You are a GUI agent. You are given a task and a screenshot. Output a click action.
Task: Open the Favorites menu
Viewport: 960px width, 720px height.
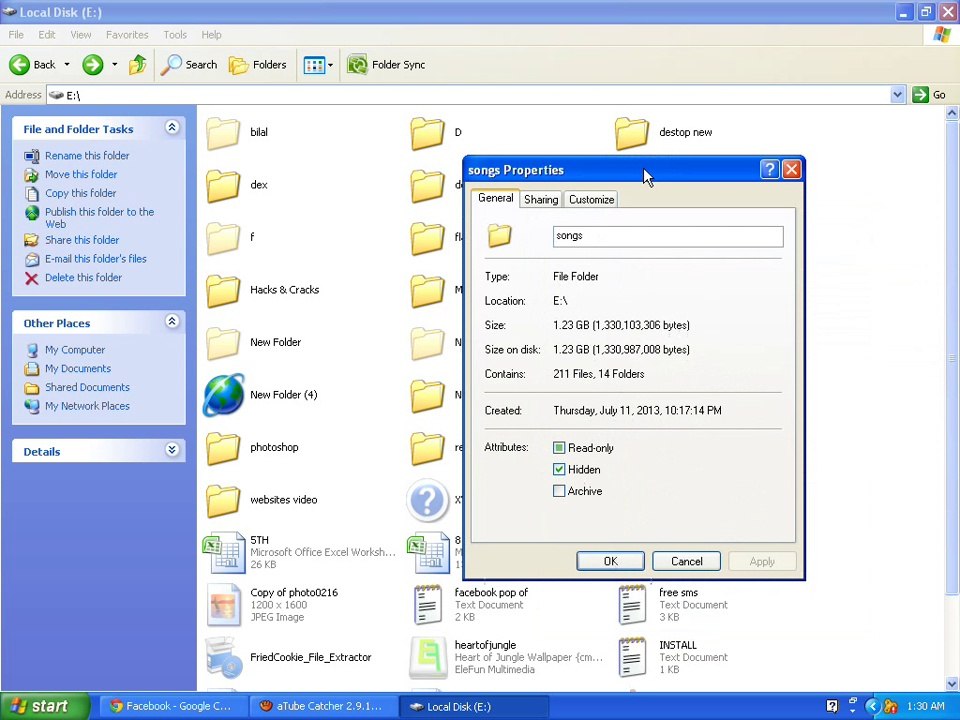[127, 35]
